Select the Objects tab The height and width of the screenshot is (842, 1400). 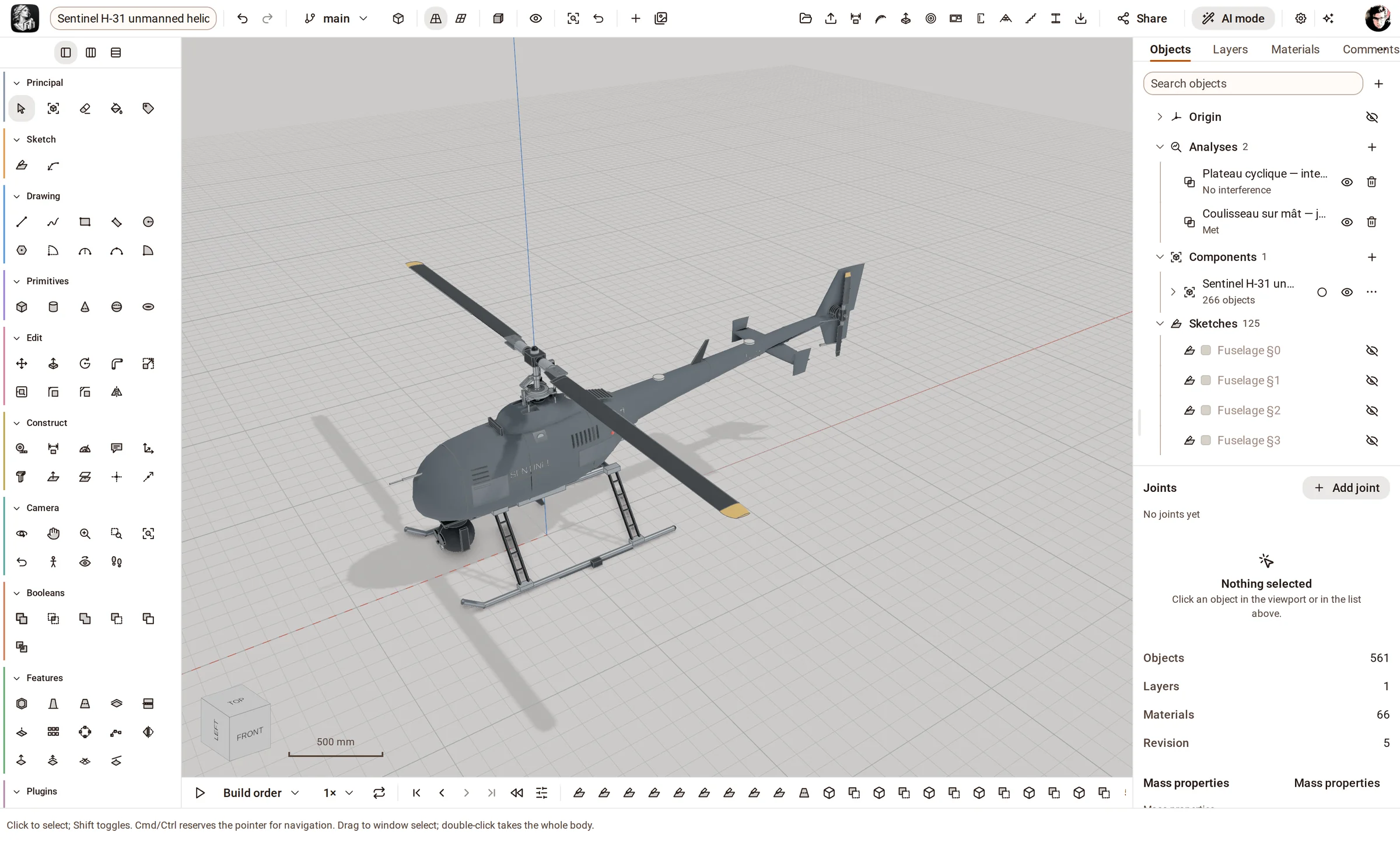coord(1170,50)
